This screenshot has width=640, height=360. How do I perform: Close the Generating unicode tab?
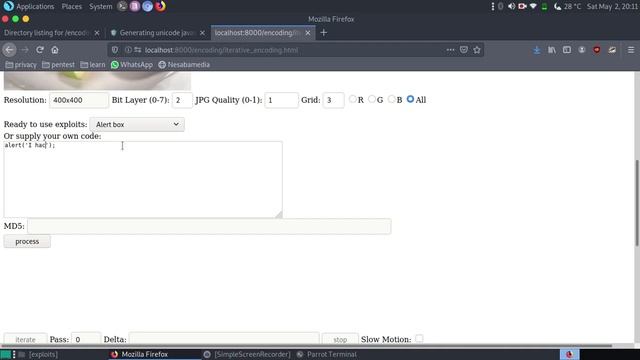click(x=202, y=33)
